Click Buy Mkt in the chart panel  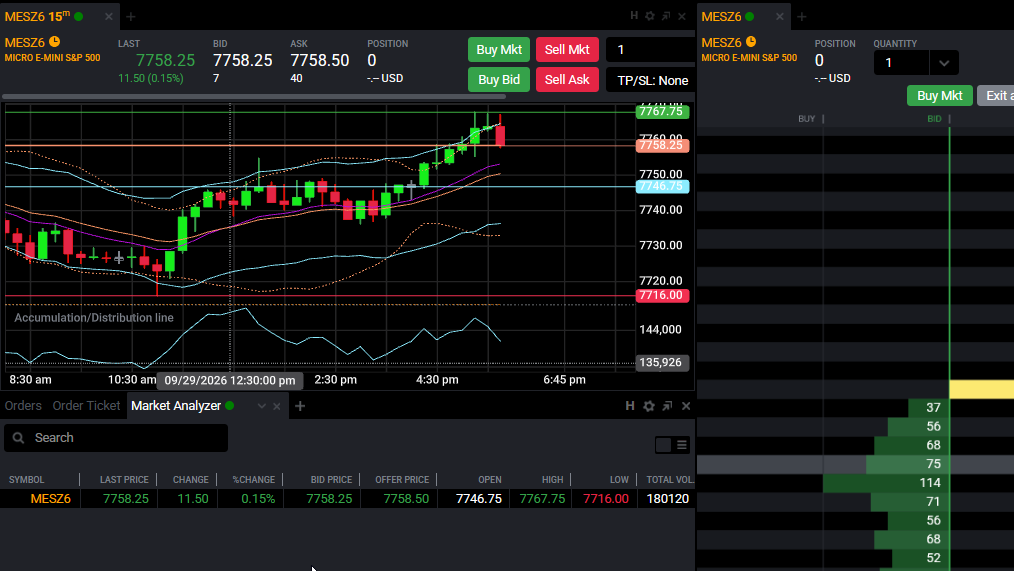pyautogui.click(x=499, y=50)
